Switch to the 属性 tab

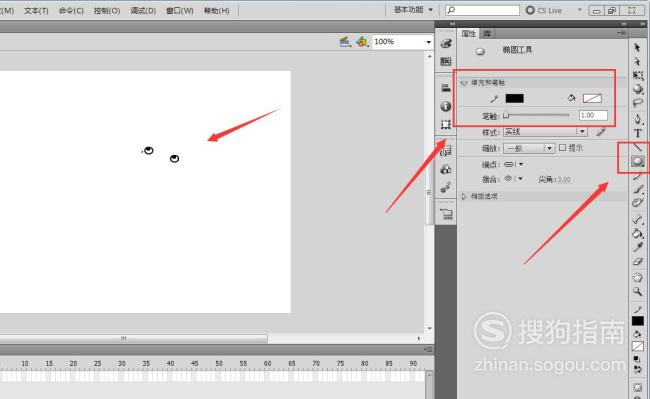tap(468, 34)
